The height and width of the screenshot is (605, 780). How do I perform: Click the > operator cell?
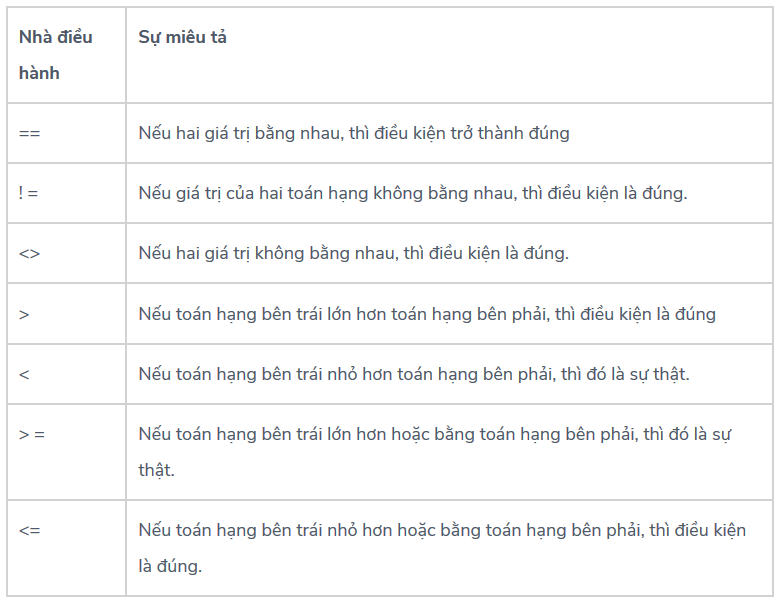click(x=24, y=314)
